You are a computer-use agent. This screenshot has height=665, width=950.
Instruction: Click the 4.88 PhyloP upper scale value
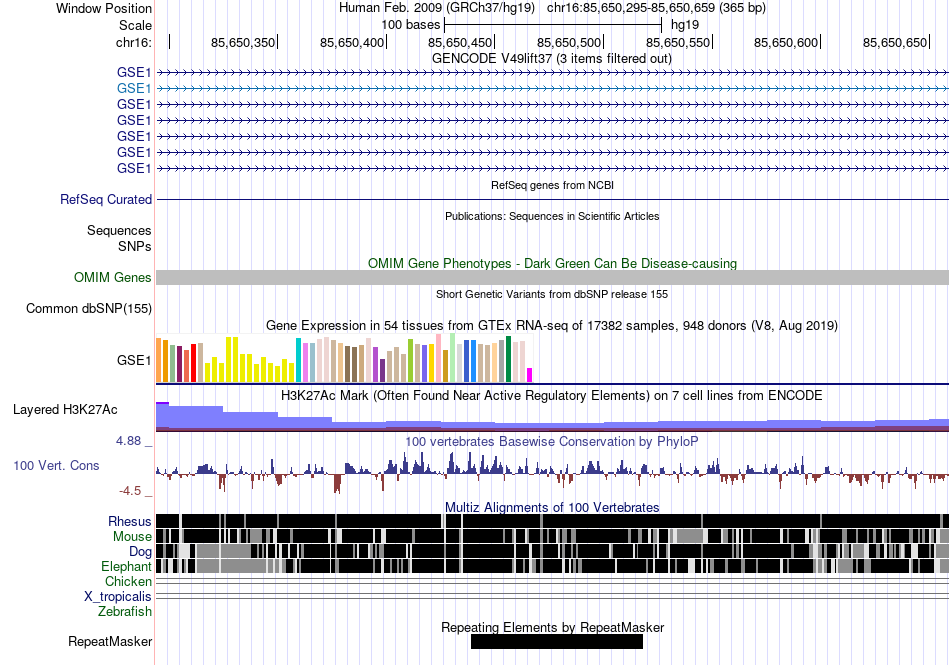point(128,441)
